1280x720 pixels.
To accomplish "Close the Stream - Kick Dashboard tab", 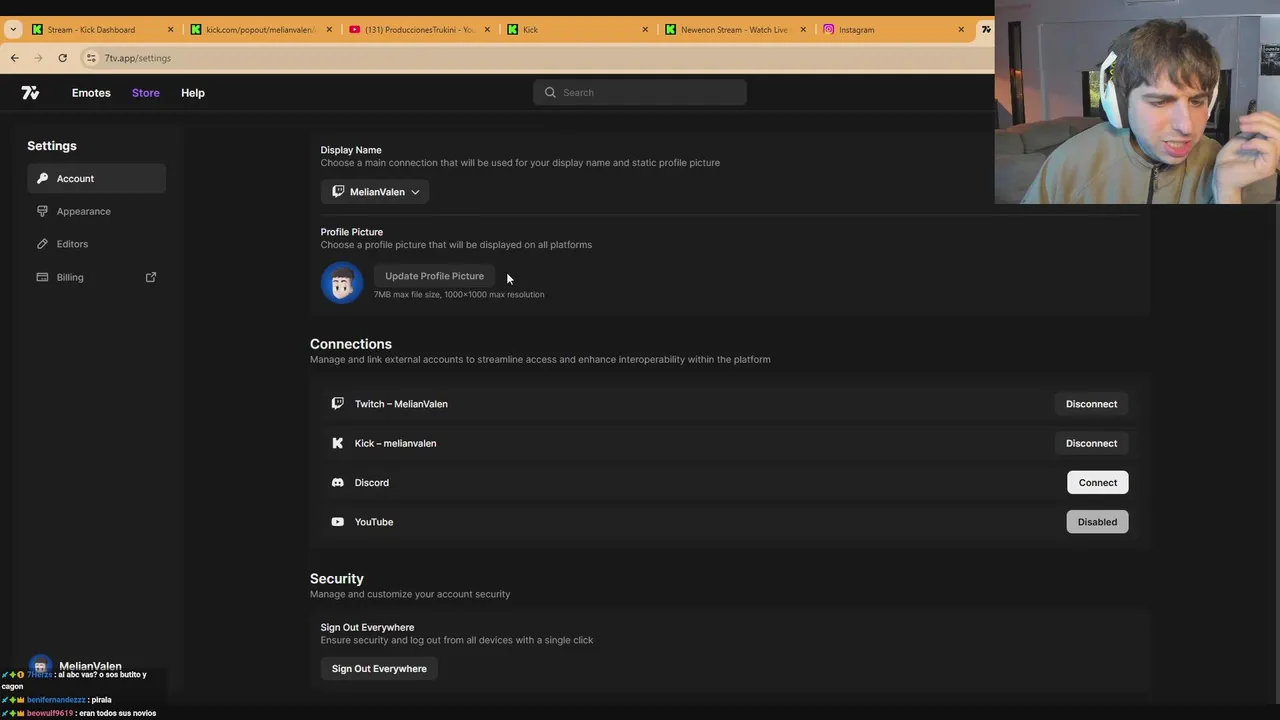I will coord(170,30).
